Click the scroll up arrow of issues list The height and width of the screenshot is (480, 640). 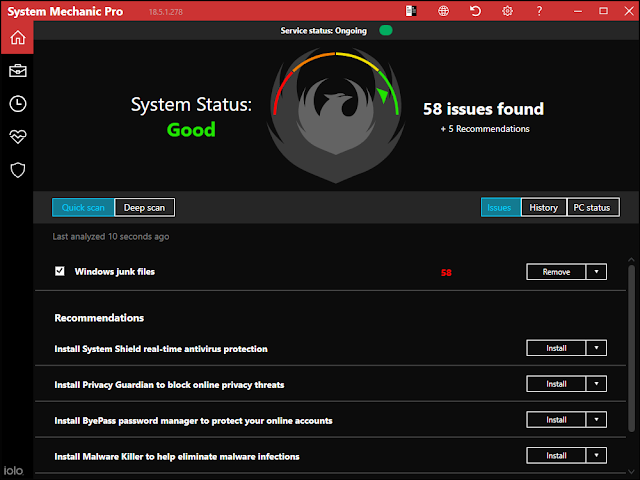(631, 260)
